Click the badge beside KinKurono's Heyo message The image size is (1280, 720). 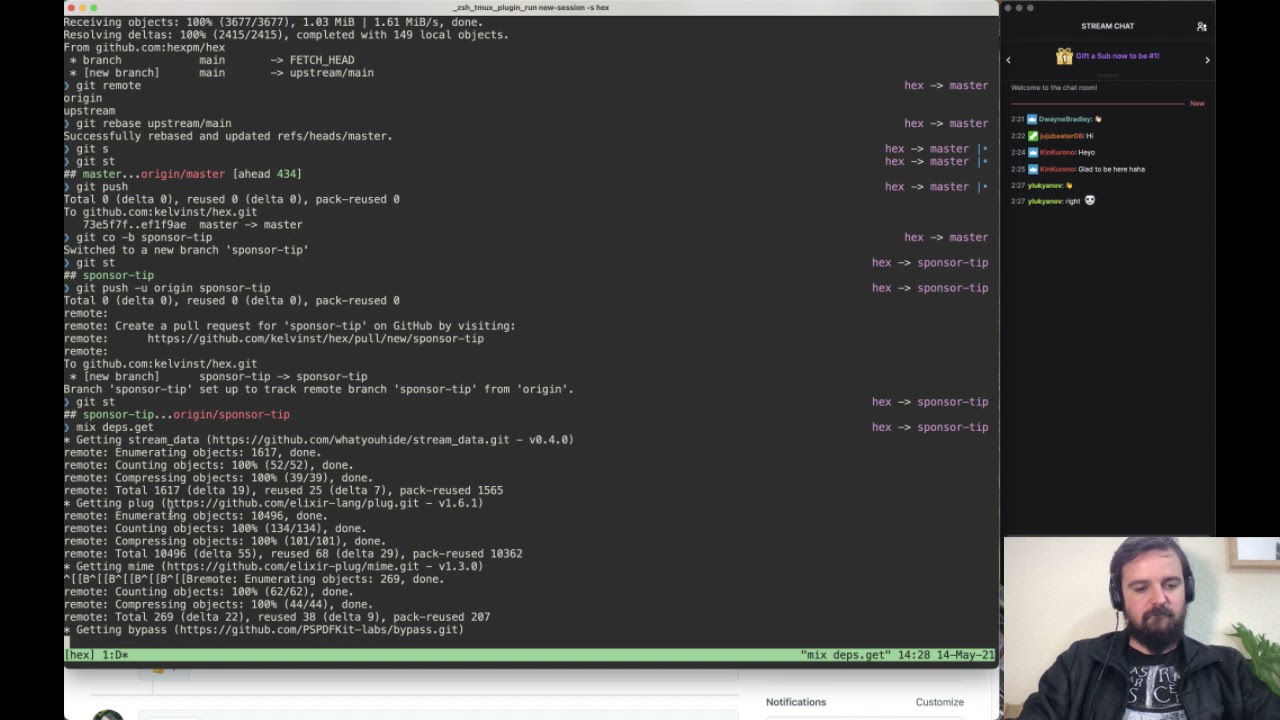(1032, 152)
